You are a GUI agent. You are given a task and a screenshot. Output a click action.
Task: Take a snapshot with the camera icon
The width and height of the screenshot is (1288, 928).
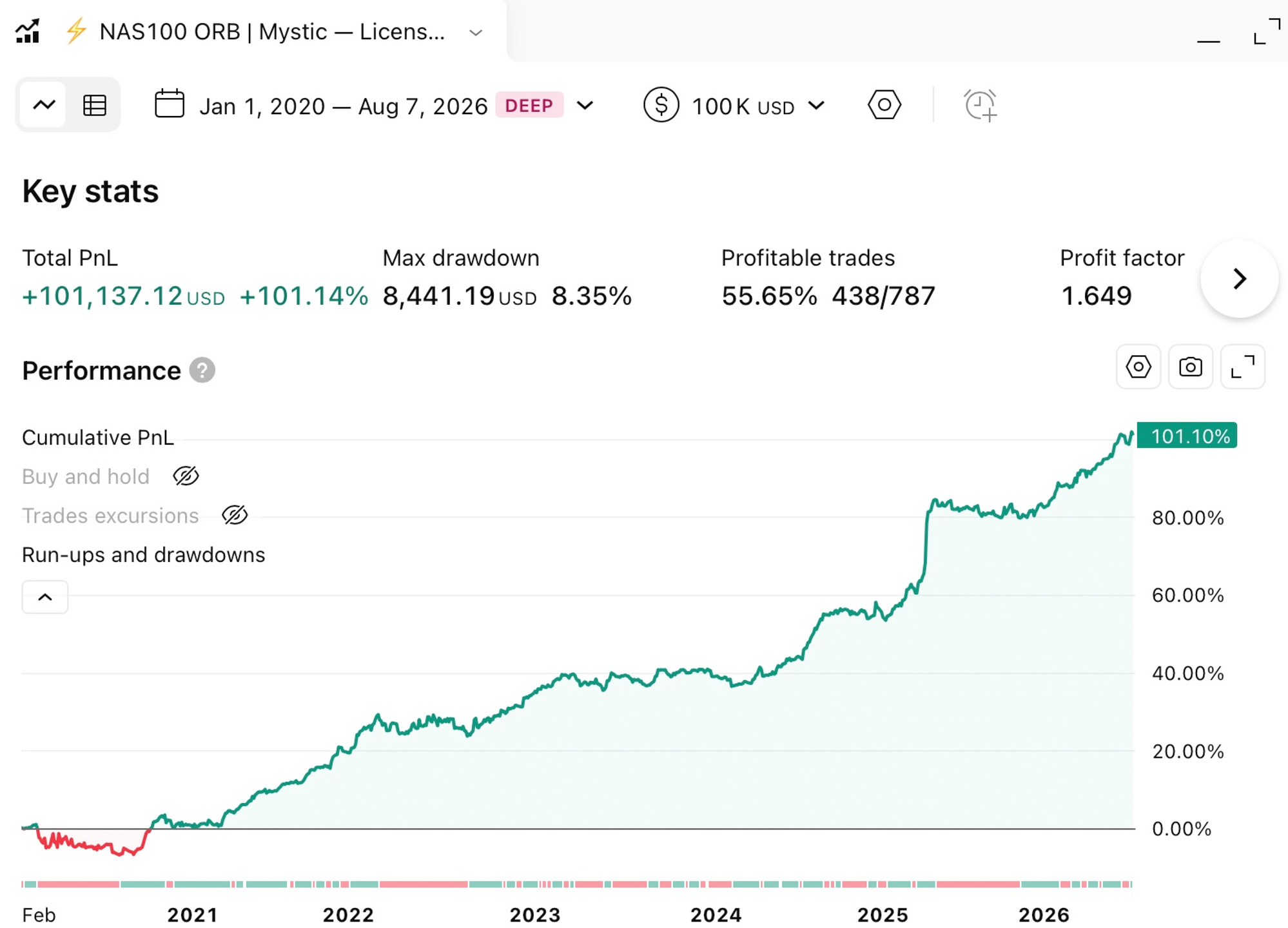[1191, 367]
